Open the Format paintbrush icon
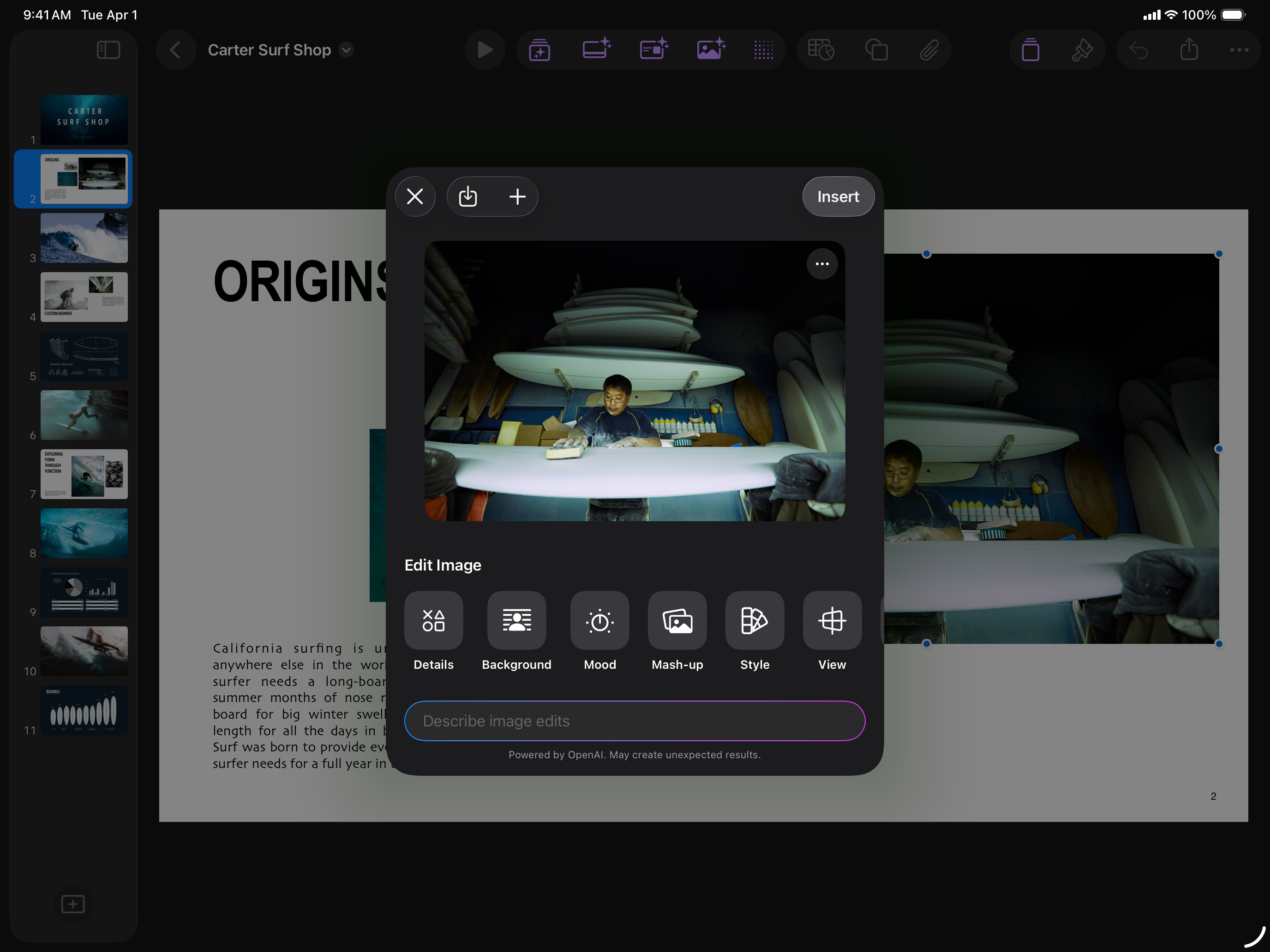Viewport: 1270px width, 952px height. click(x=1082, y=50)
